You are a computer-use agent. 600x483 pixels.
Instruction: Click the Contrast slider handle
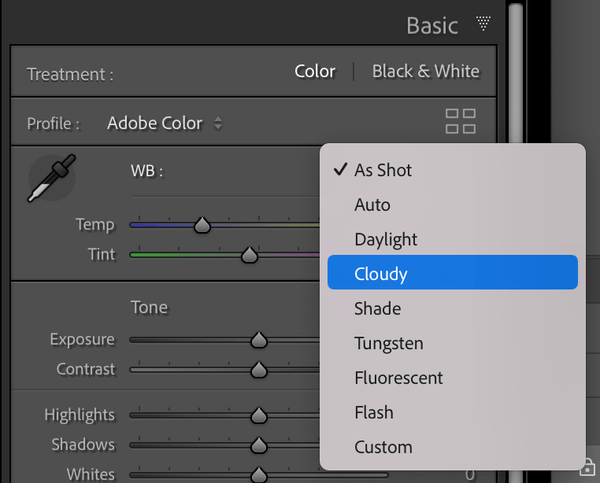pos(259,370)
